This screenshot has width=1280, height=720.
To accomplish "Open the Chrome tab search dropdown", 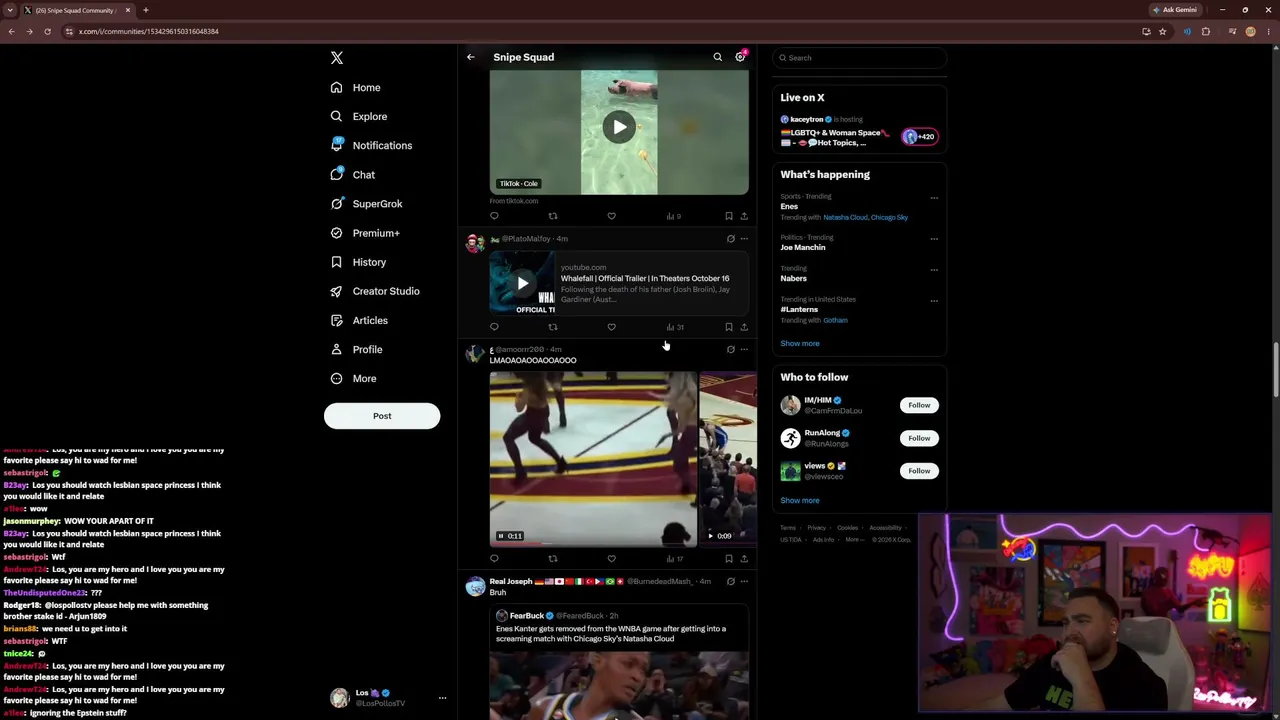I will (10, 10).
